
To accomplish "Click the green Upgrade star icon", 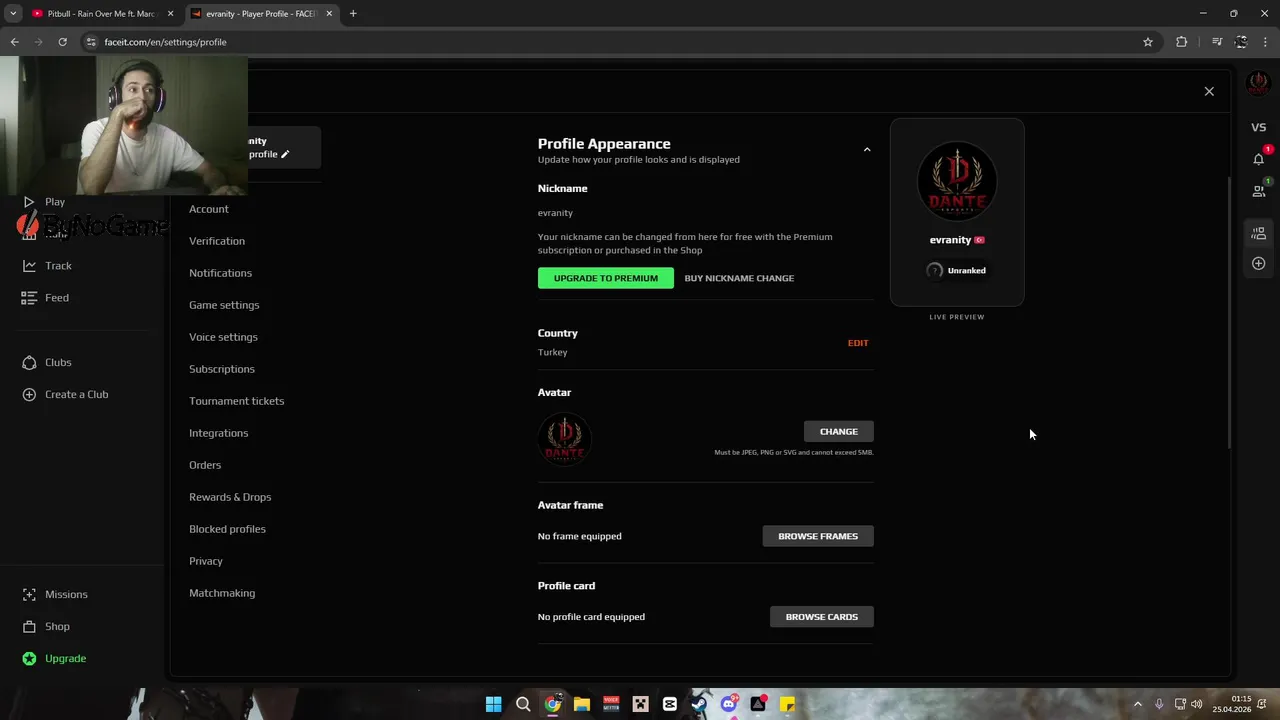I will pyautogui.click(x=29, y=659).
